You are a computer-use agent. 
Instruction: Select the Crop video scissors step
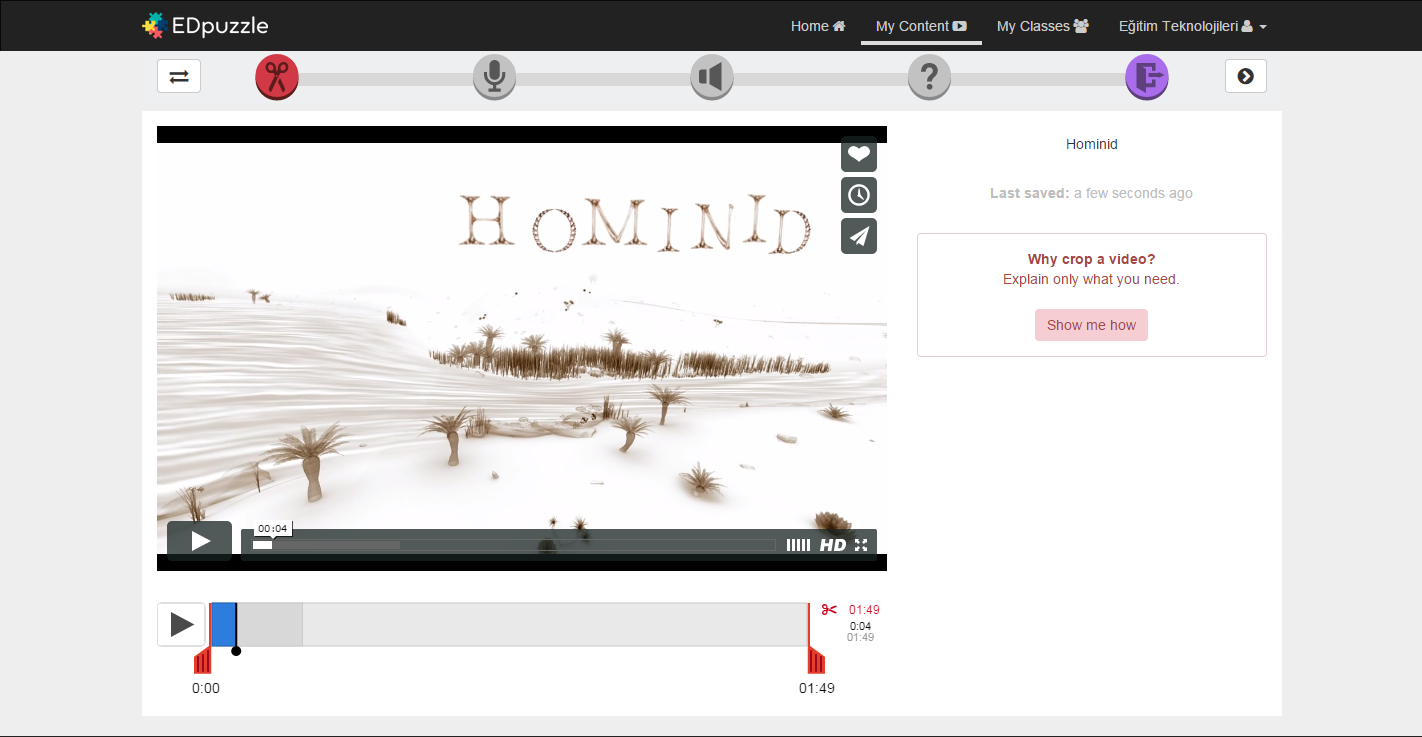[x=277, y=77]
